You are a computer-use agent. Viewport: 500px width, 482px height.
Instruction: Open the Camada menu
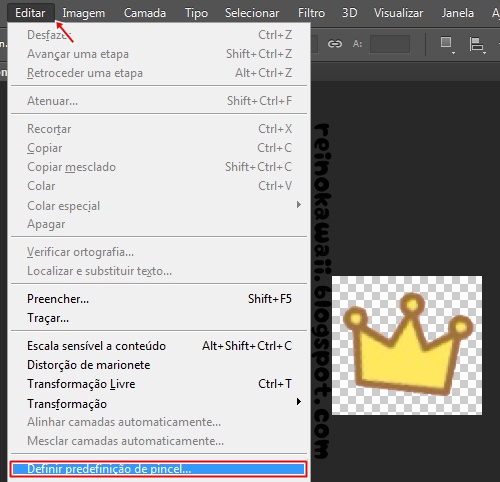[145, 13]
